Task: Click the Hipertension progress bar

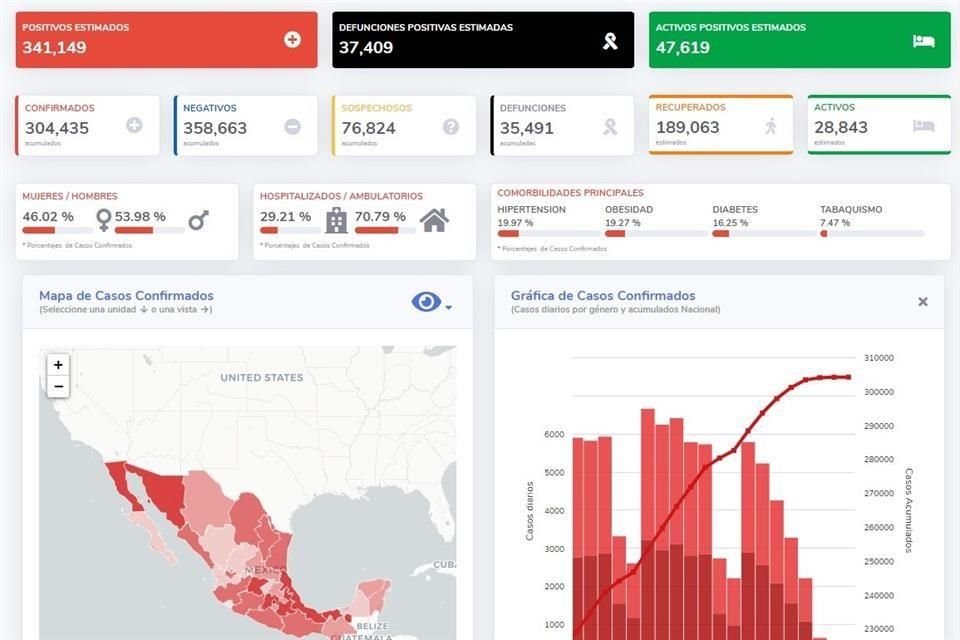Action: [549, 233]
